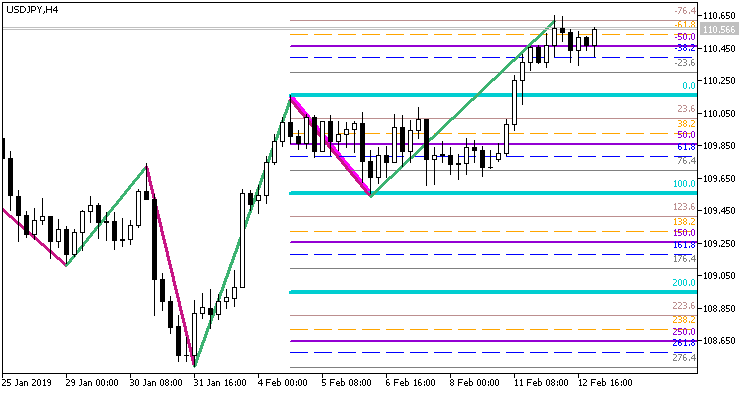Click the 109.250 price axis label
The image size is (750, 394).
[719, 243]
